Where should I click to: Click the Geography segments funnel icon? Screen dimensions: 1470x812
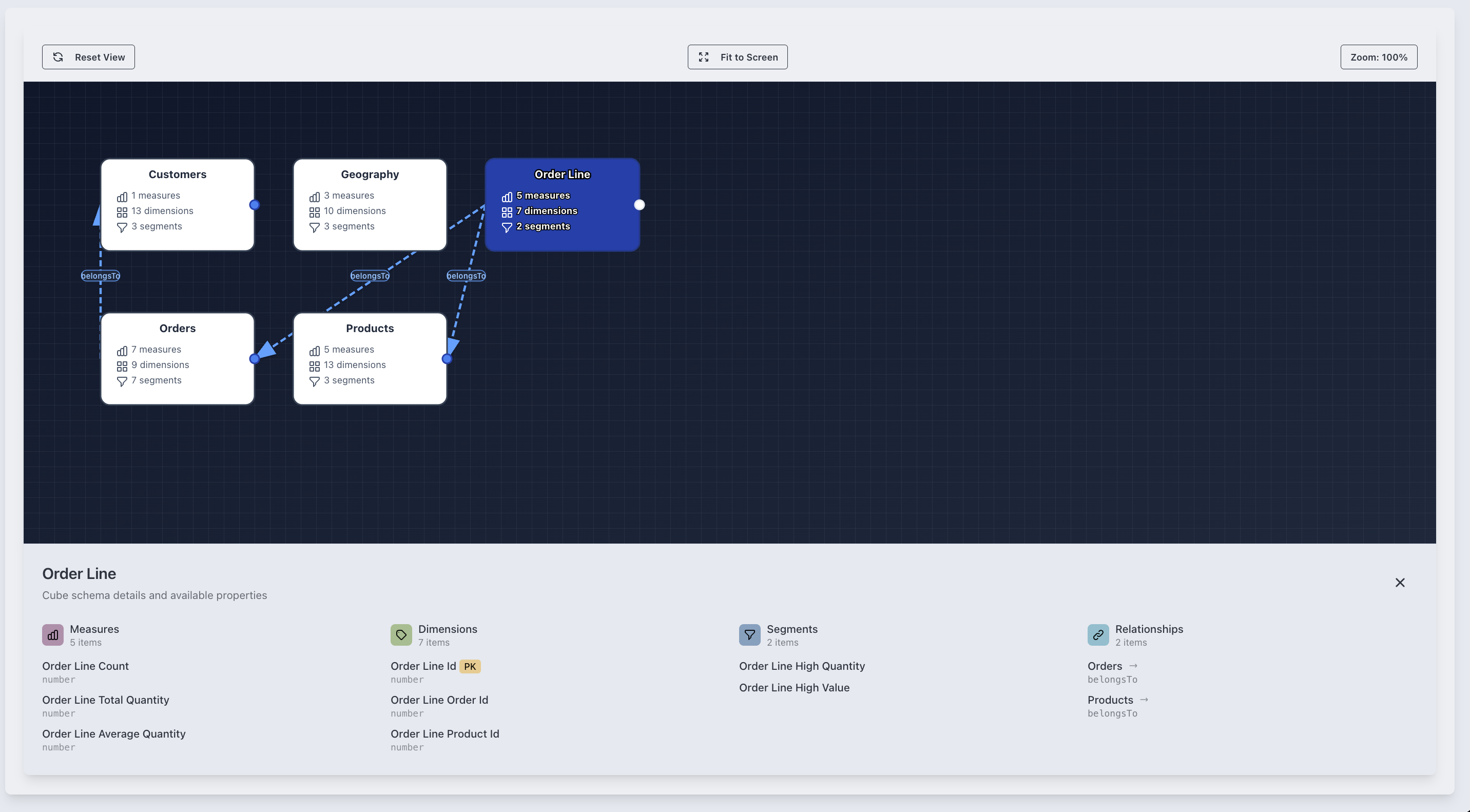pyautogui.click(x=315, y=228)
